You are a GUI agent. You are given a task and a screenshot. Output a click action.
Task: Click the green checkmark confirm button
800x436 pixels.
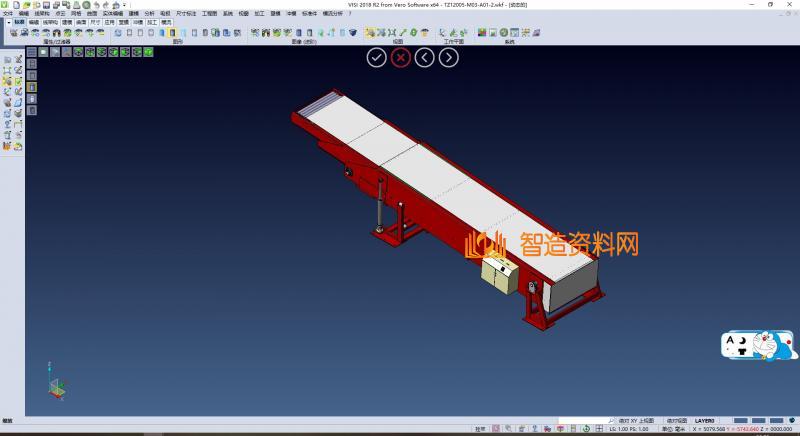376,57
